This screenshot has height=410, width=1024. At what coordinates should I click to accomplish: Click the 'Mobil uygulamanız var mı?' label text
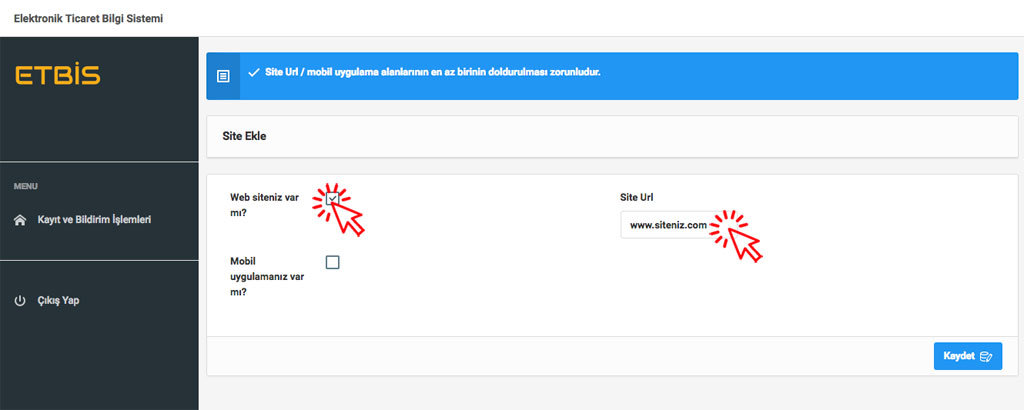coord(266,276)
